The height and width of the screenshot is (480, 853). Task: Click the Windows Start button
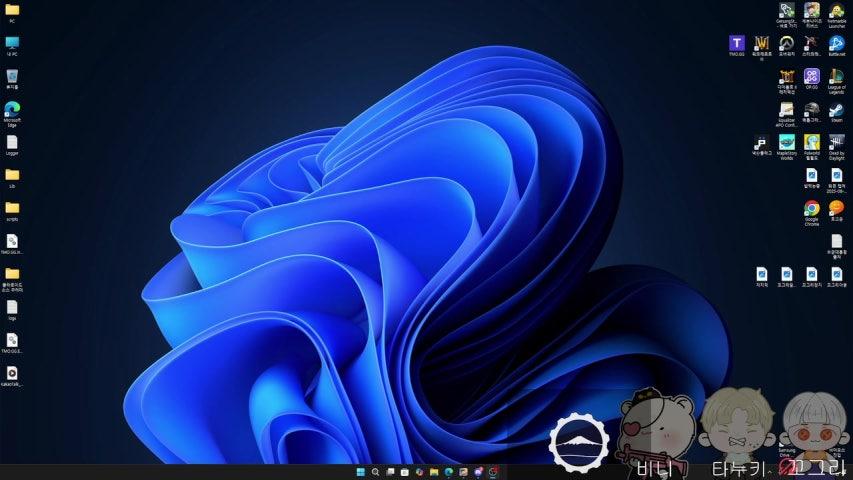tap(360, 472)
